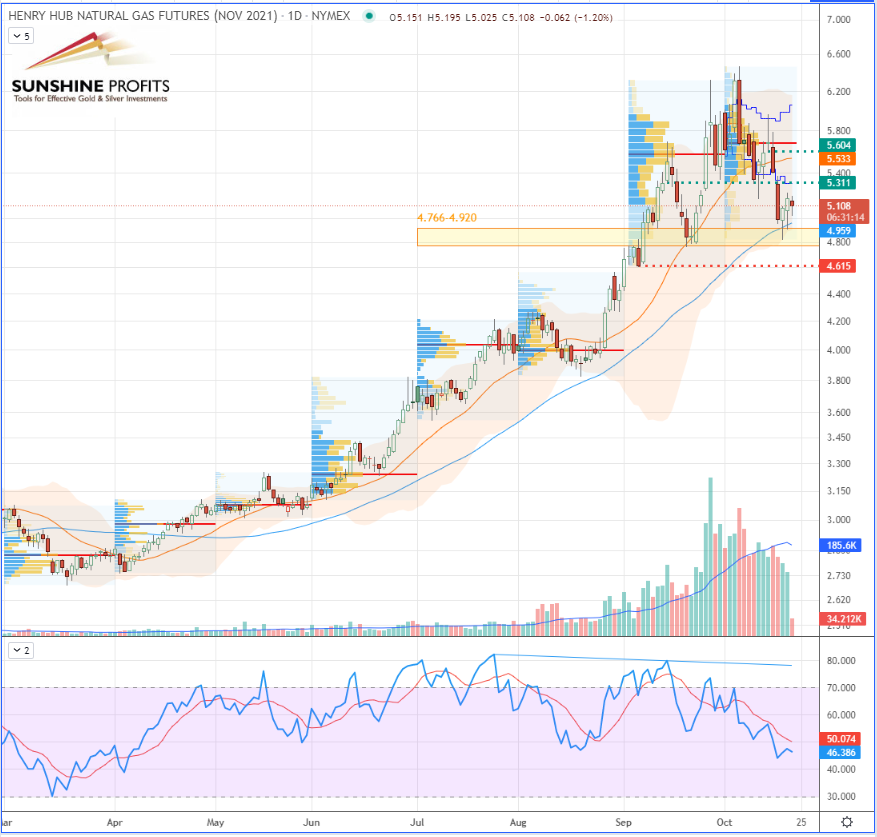Click the 25 date label on time axis
The width and height of the screenshot is (877, 837).
pyautogui.click(x=801, y=822)
